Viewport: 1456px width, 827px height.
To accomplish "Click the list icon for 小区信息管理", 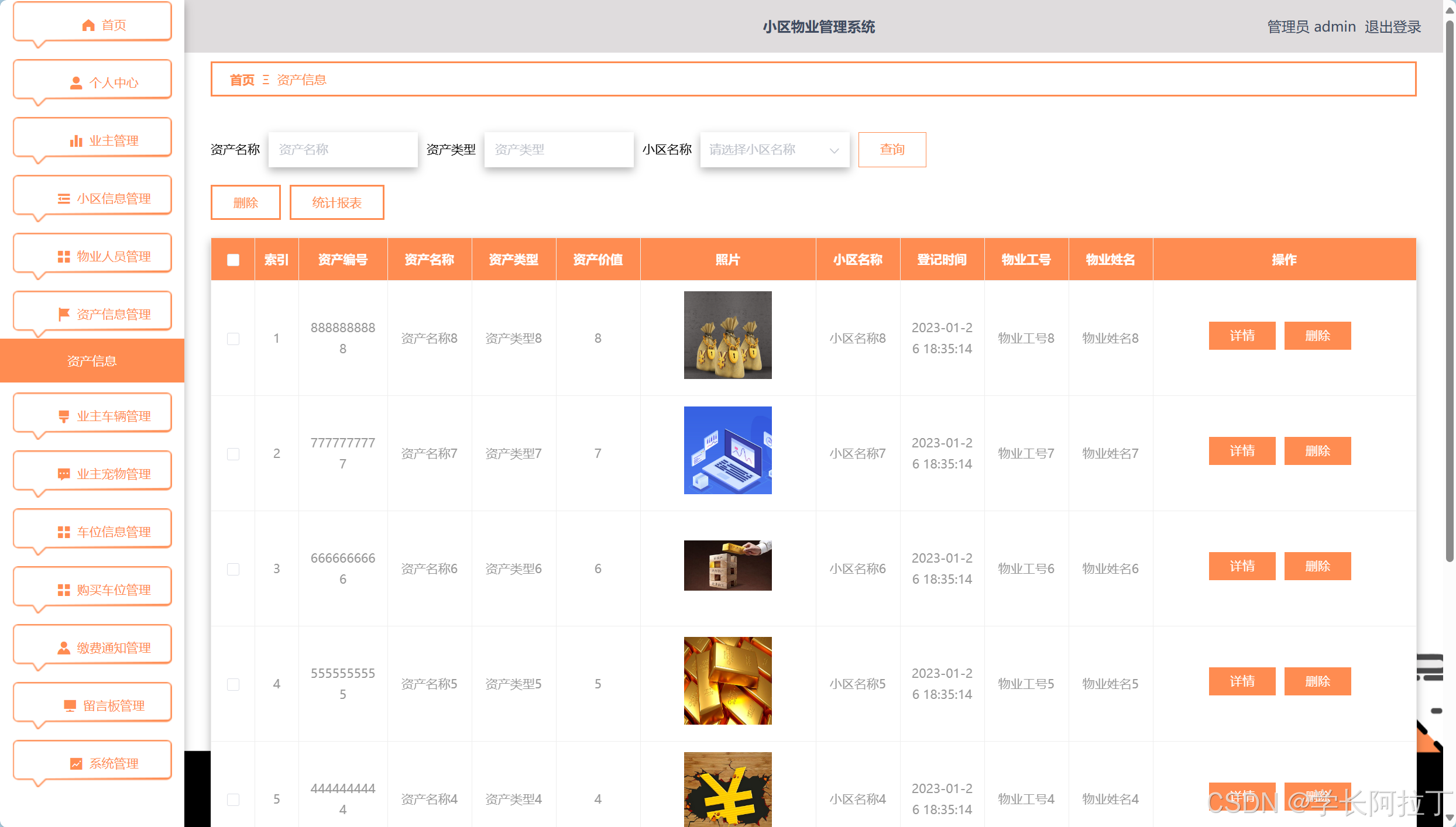I will 64,199.
